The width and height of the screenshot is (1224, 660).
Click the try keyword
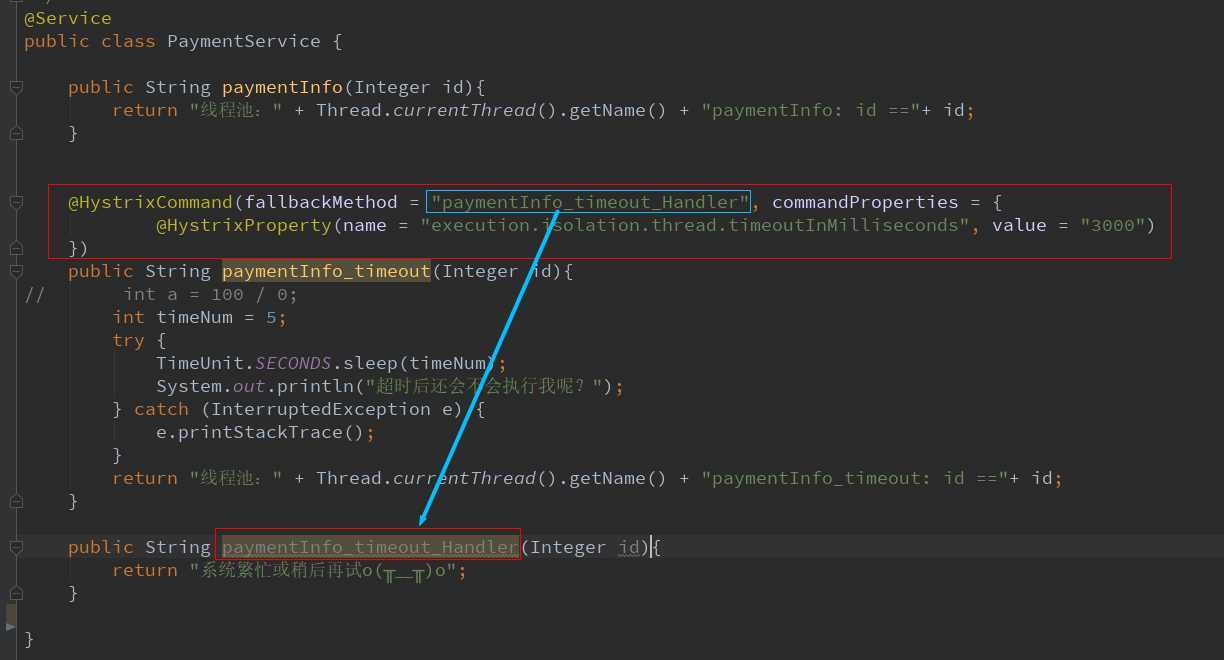128,340
